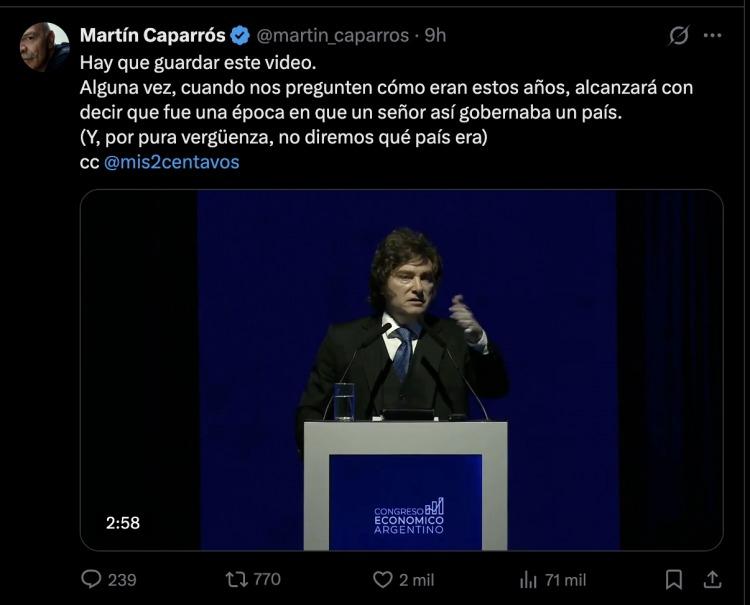
Task: Open Martín Caparrós profile picture
Action: [x=45, y=47]
